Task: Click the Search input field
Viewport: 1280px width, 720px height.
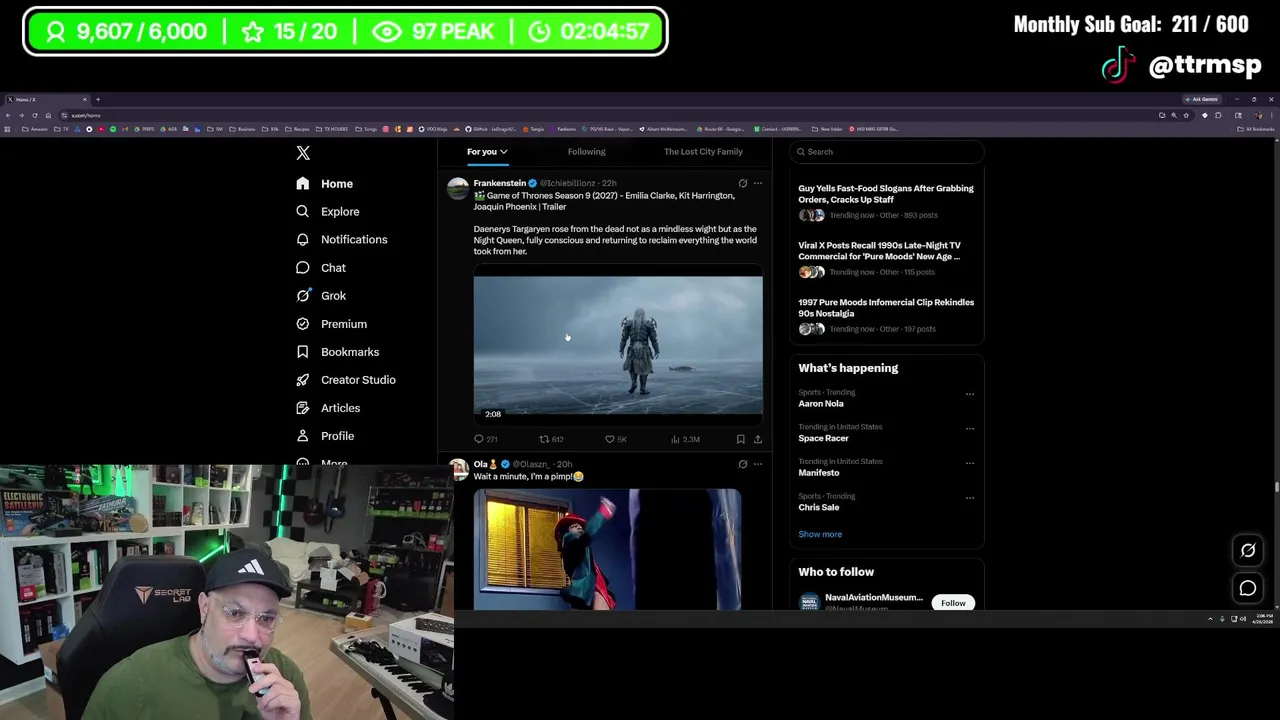Action: point(886,152)
